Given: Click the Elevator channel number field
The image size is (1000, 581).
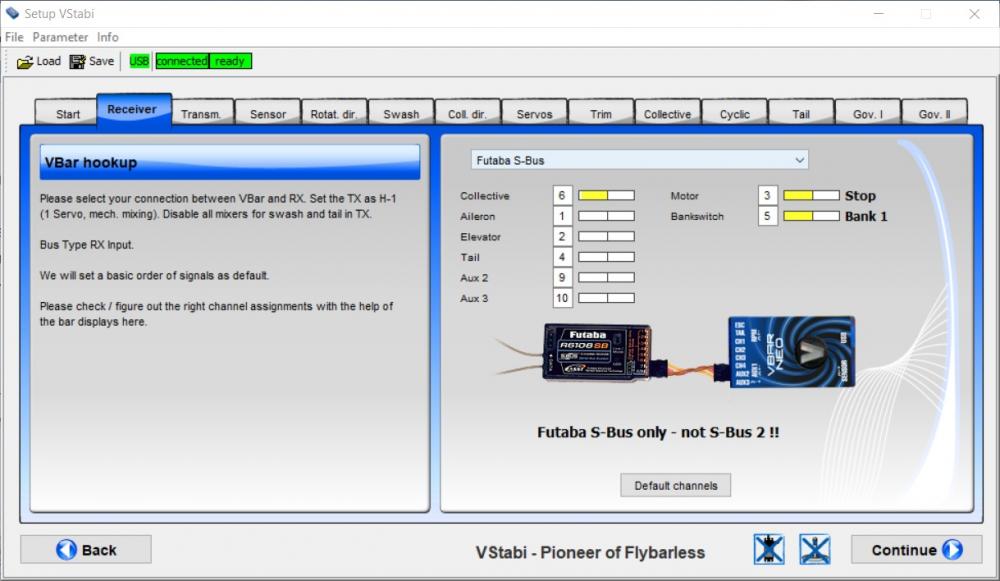Looking at the screenshot, I should coord(562,236).
